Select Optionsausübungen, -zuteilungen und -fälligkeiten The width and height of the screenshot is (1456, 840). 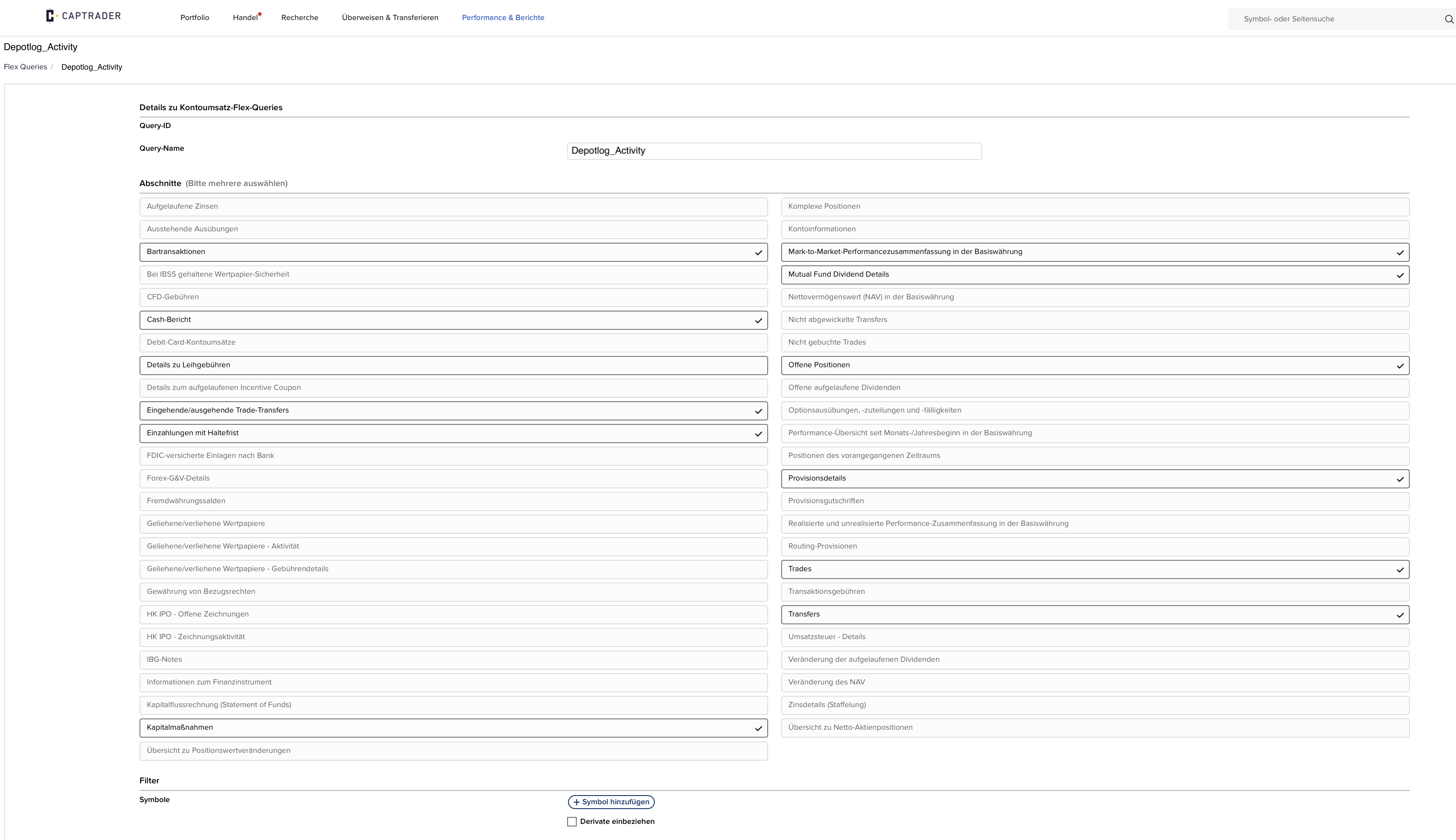click(x=1095, y=411)
